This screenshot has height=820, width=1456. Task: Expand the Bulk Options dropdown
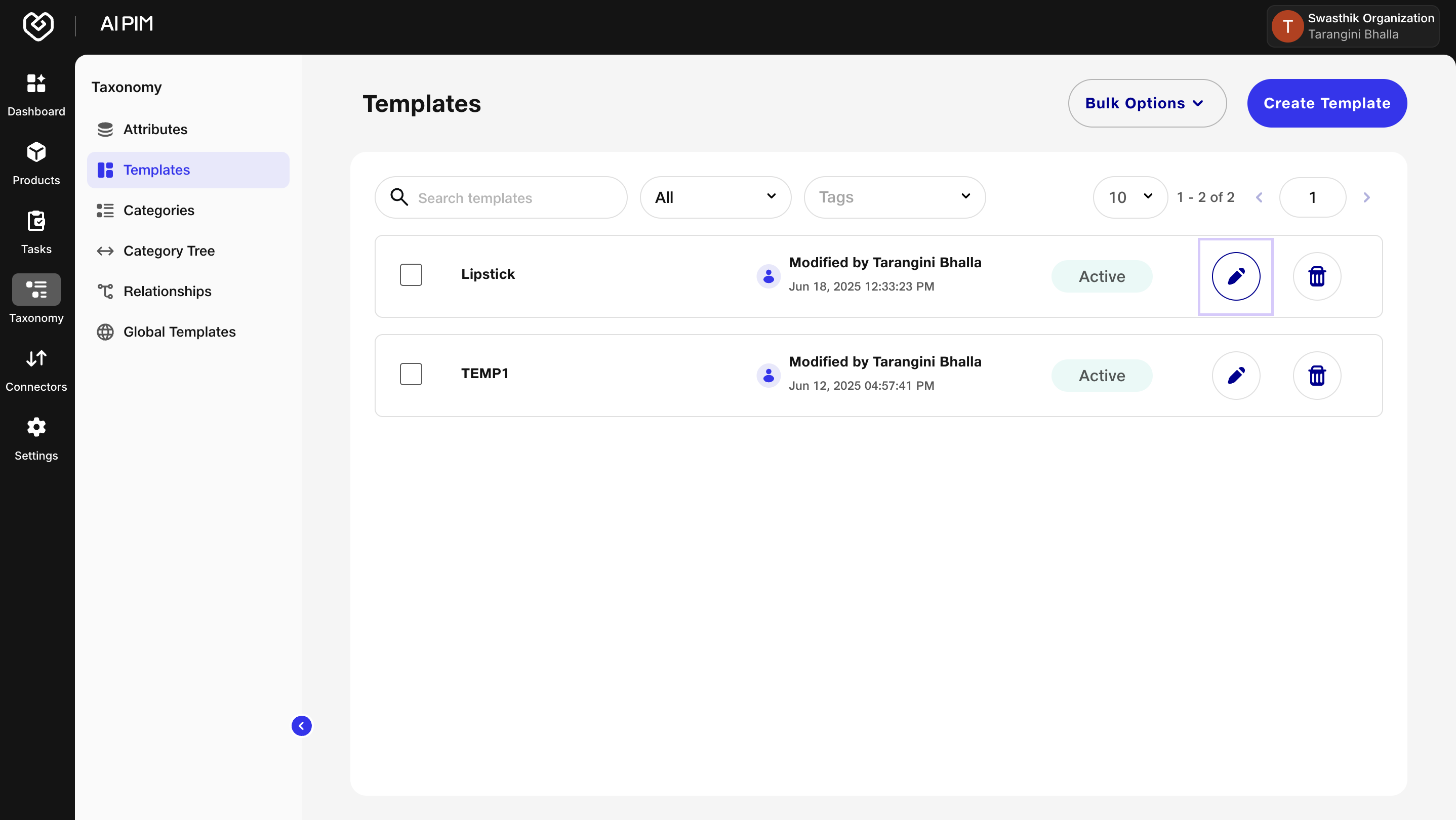click(x=1147, y=103)
